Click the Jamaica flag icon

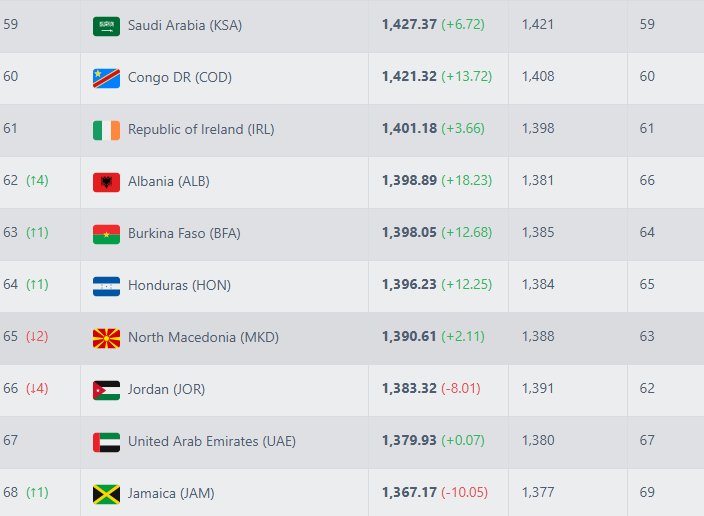[106, 494]
